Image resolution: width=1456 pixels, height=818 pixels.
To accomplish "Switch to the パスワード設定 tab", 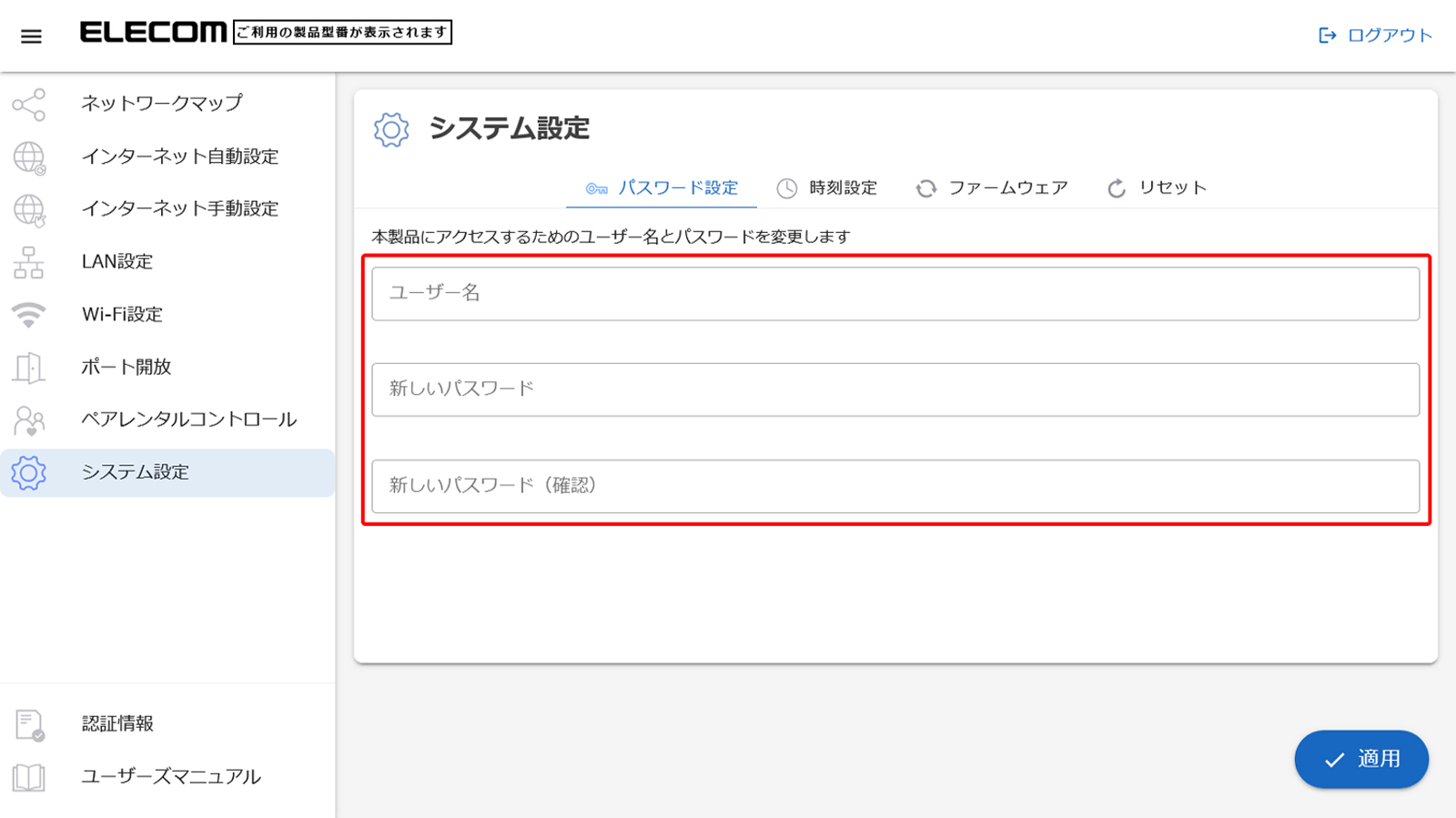I will 662,188.
